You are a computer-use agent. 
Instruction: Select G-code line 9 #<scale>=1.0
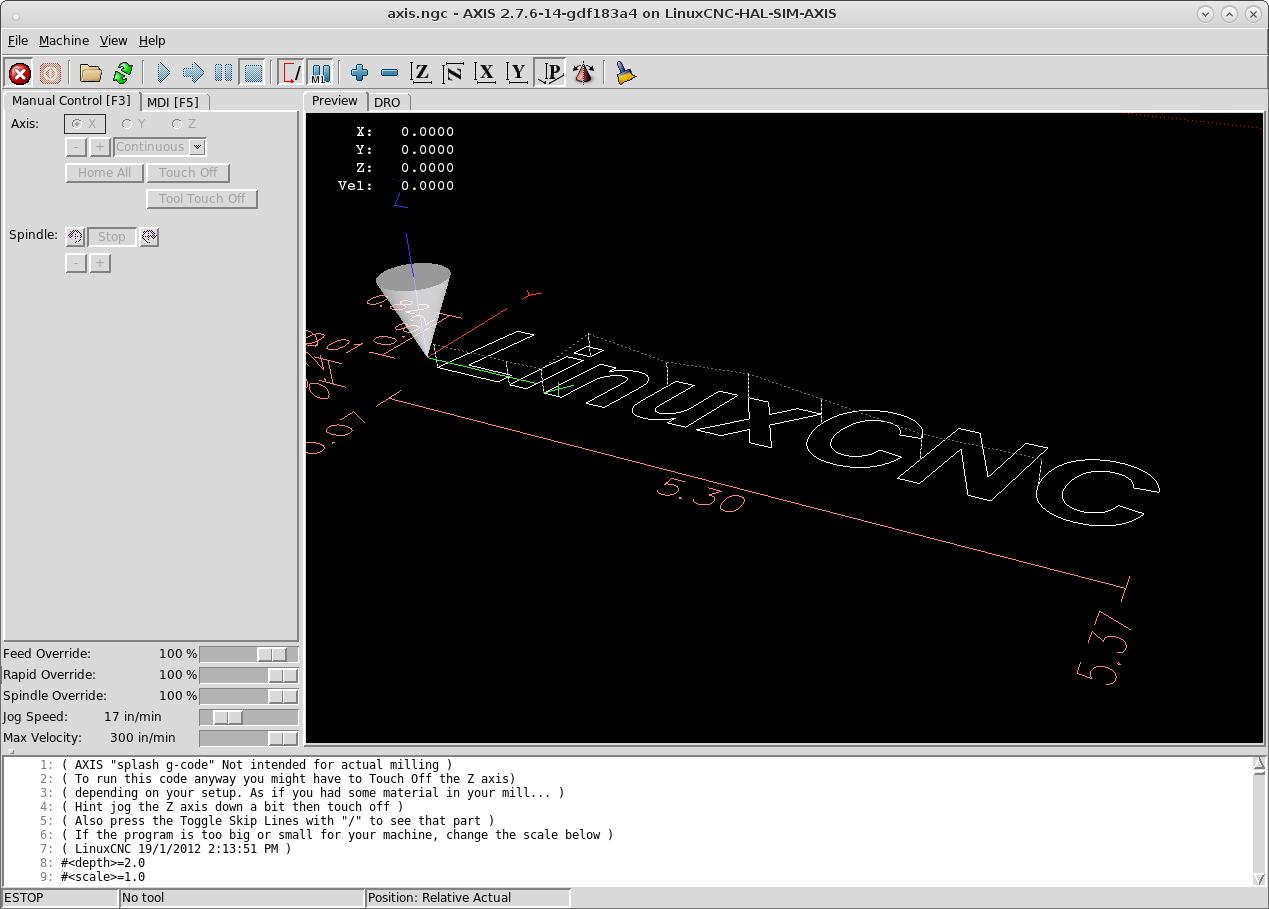[102, 877]
